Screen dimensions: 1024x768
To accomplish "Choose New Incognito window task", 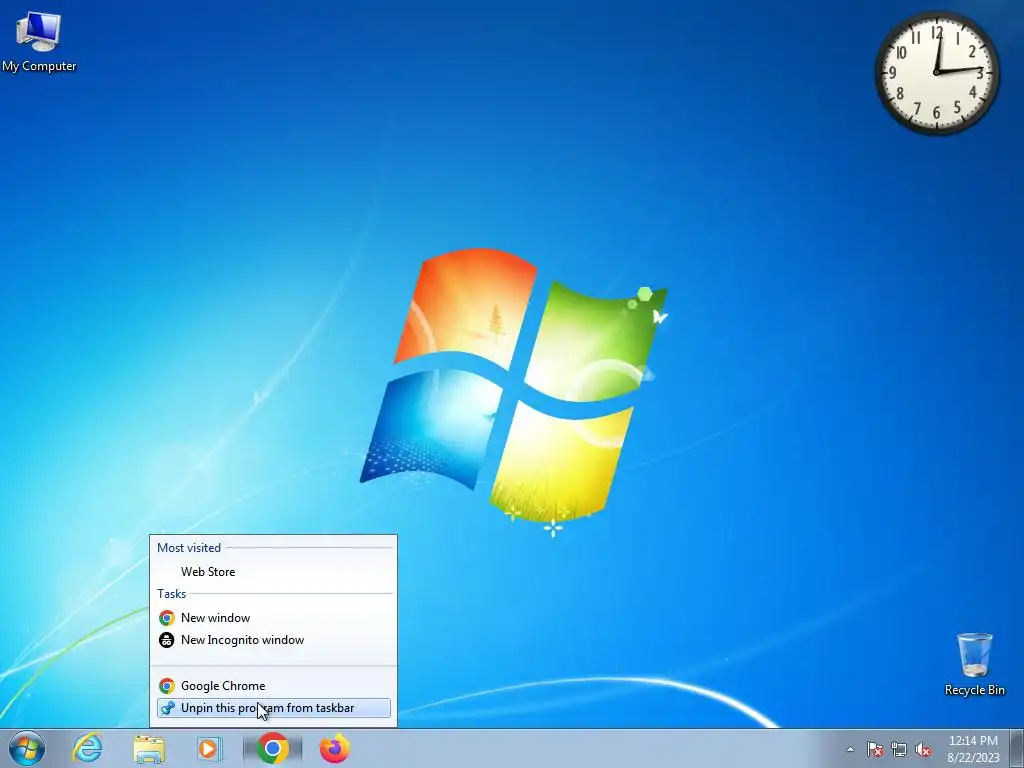I will pyautogui.click(x=274, y=640).
